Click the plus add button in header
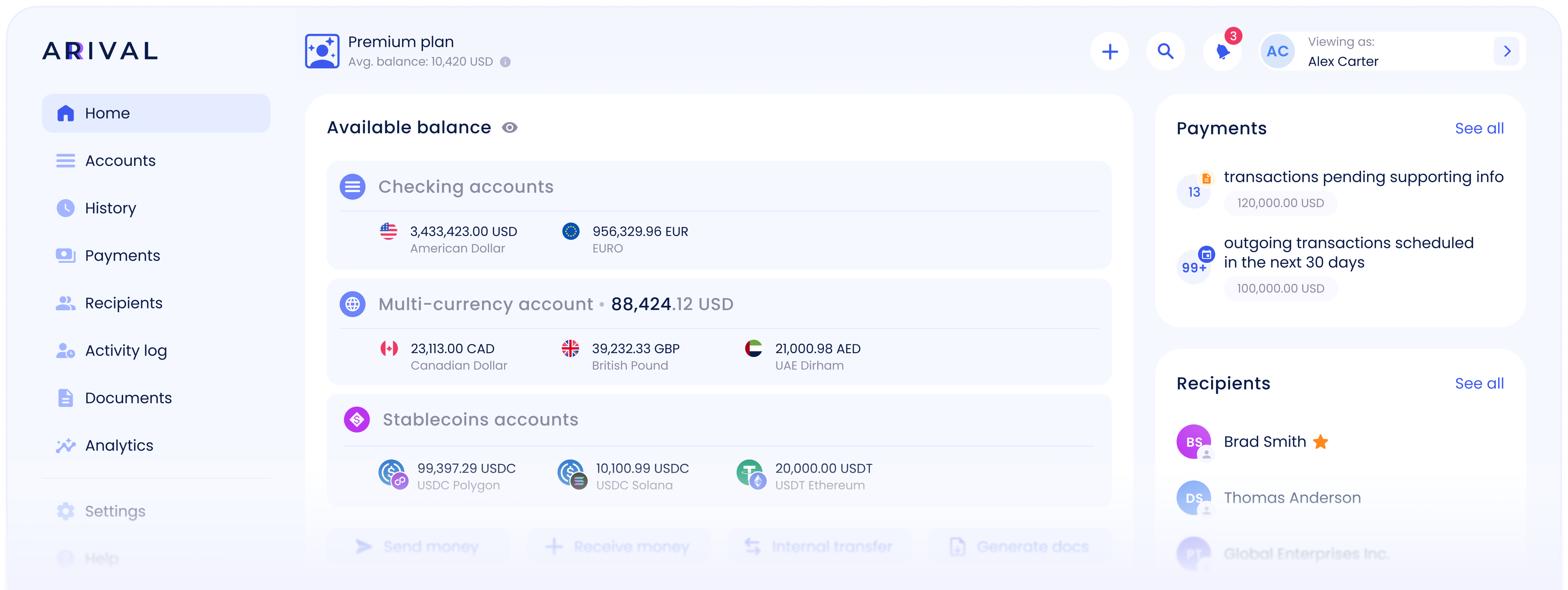The width and height of the screenshot is (1568, 590). coord(1110,52)
